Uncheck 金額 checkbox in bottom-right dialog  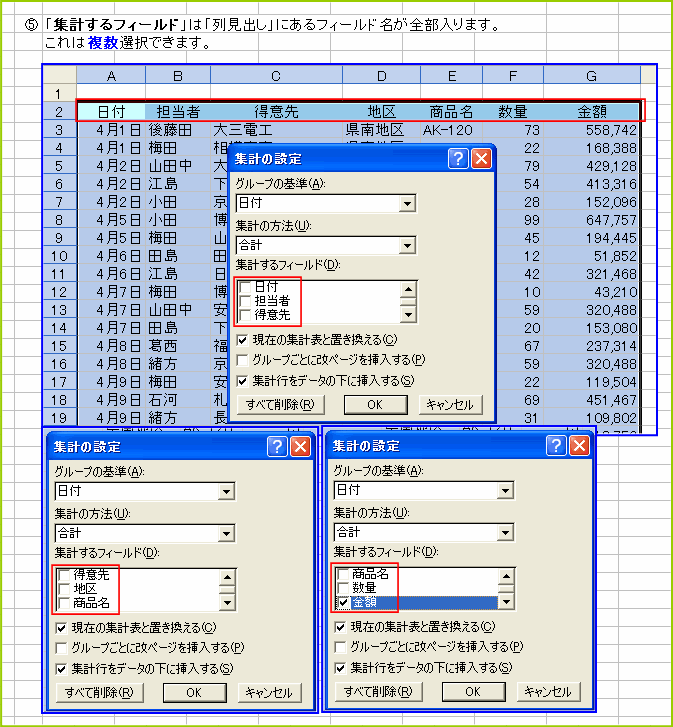343,602
